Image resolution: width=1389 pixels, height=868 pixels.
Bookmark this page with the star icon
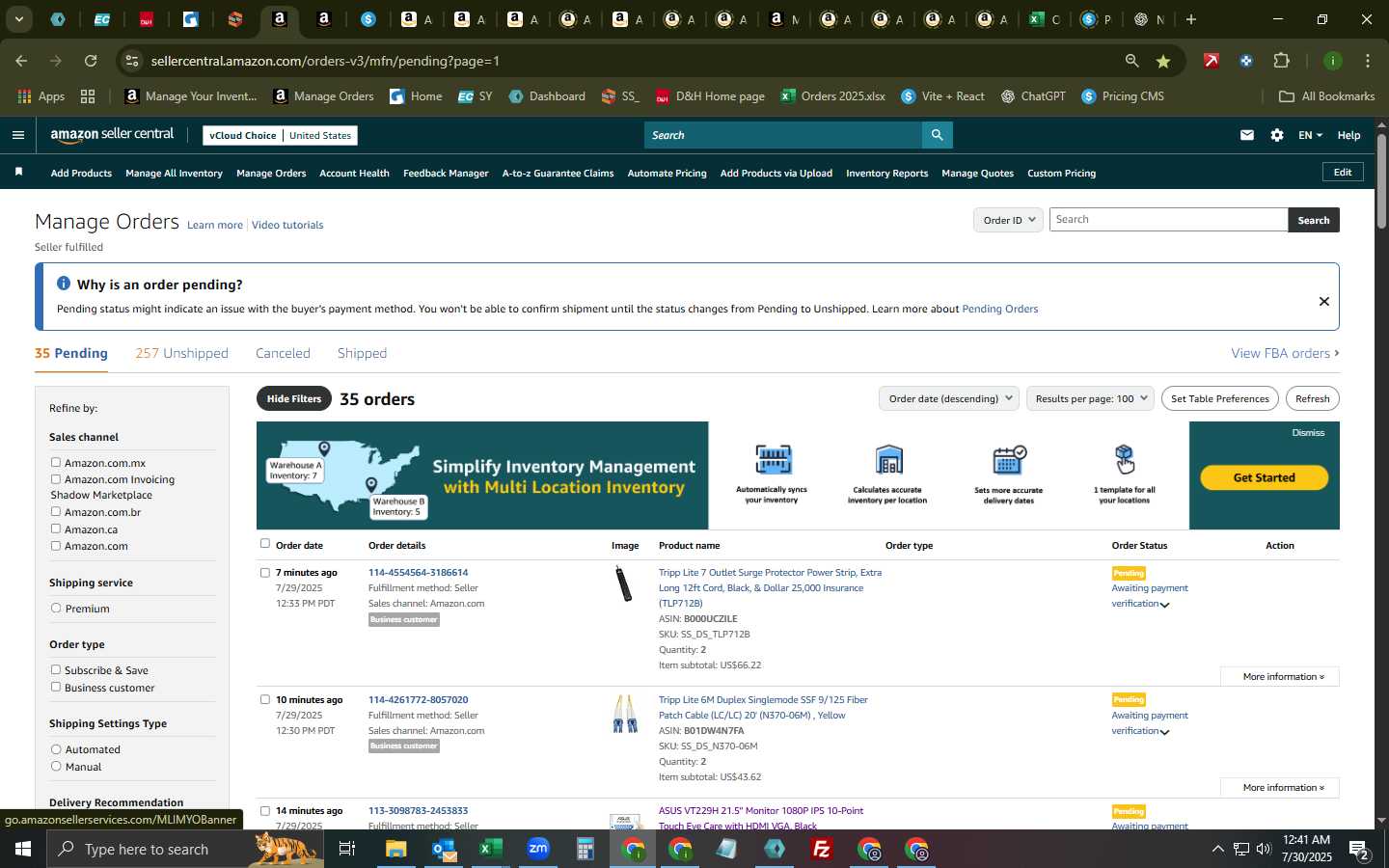click(x=1163, y=61)
